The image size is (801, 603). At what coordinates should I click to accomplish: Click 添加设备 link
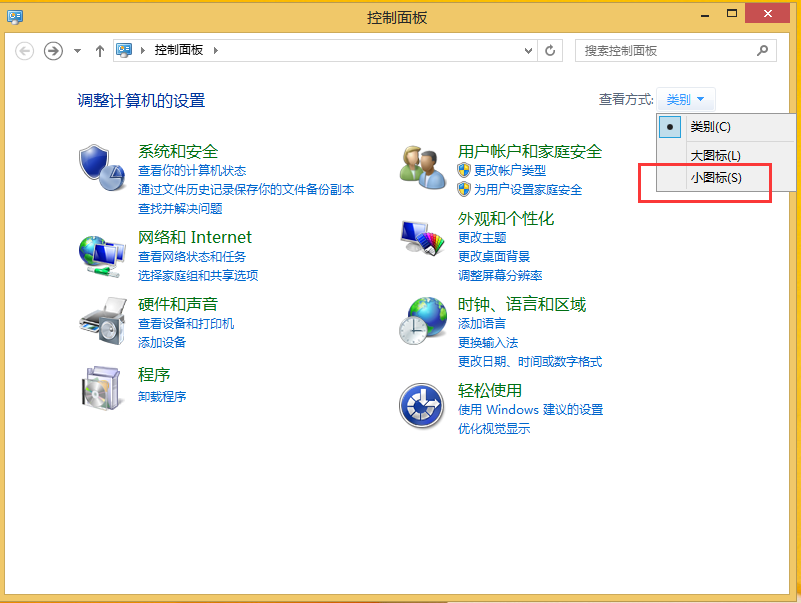[162, 342]
